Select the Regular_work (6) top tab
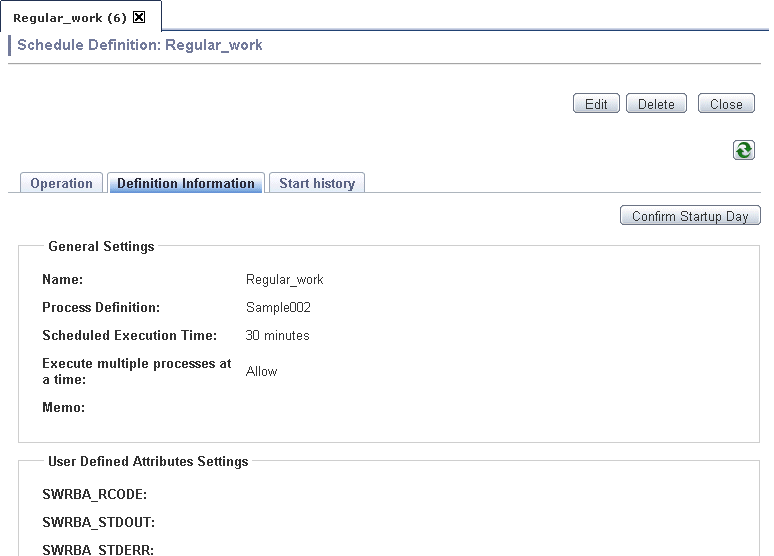This screenshot has height=556, width=774. click(x=70, y=18)
